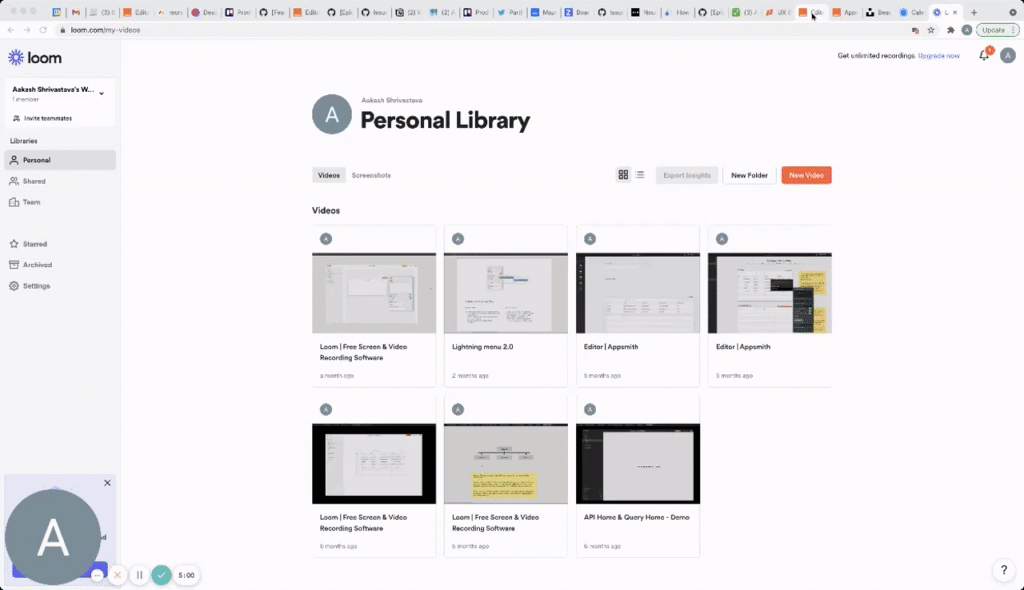This screenshot has height=590, width=1024.
Task: Click title 'API Home & Query Home - Demo'
Action: click(x=636, y=517)
